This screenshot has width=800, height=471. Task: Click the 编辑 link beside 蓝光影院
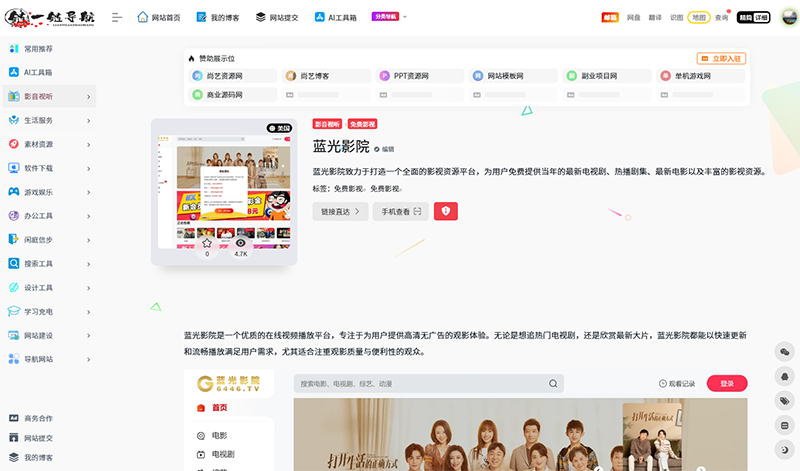tap(384, 149)
